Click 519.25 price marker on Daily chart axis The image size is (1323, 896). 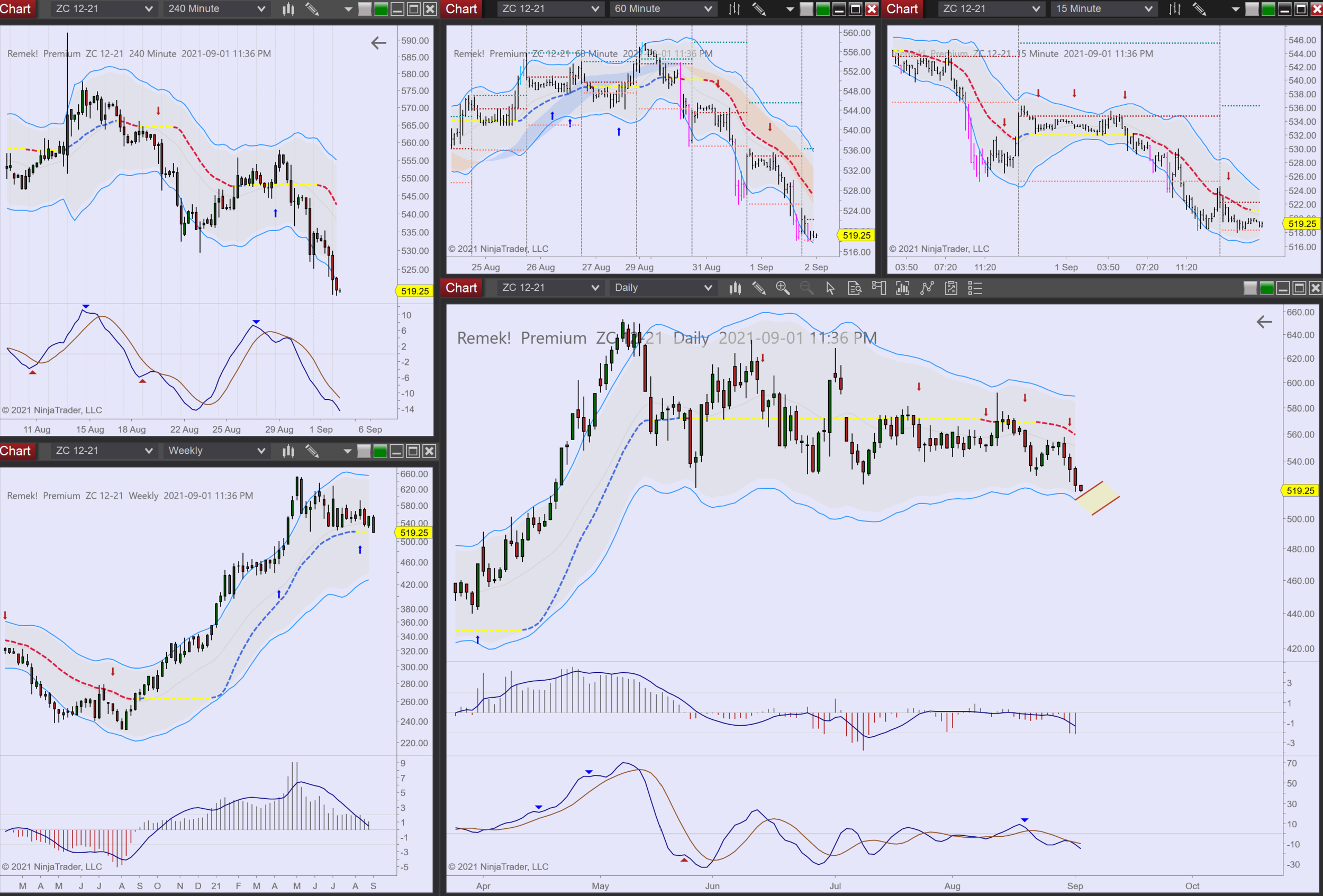(x=1300, y=490)
